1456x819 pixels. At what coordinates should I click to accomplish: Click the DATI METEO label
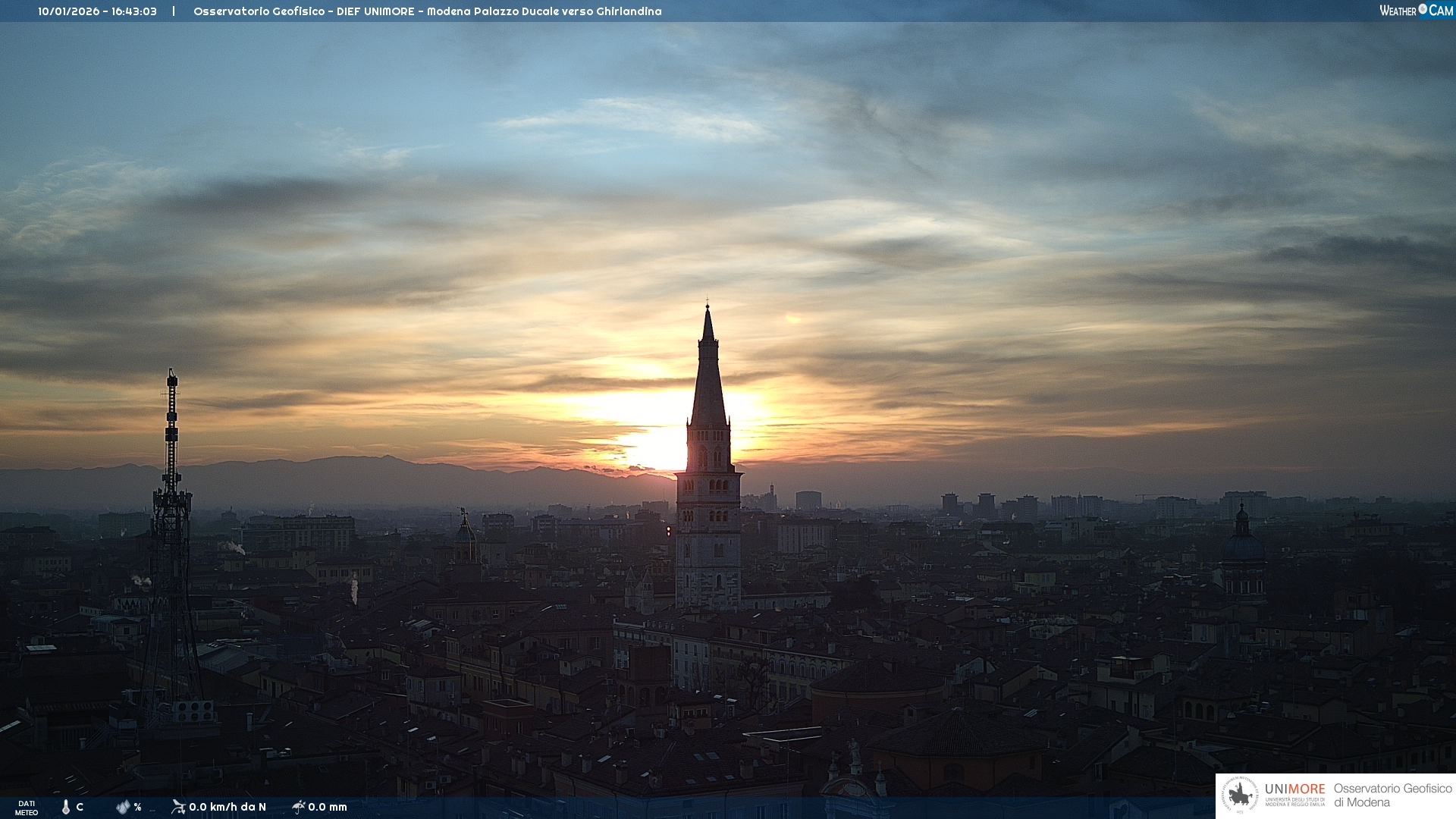[27, 808]
